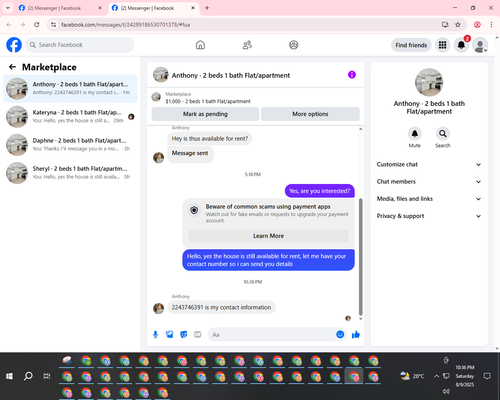The height and width of the screenshot is (400, 500).
Task: Click '2243746391 is my contact information' message
Action: point(221,307)
